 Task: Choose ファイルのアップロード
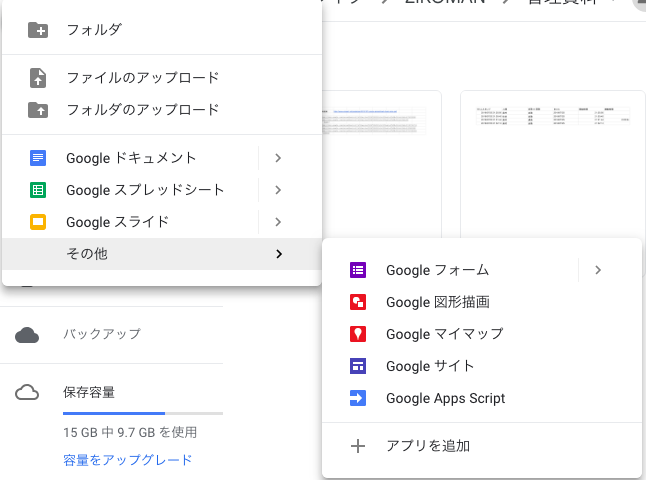pyautogui.click(x=162, y=78)
